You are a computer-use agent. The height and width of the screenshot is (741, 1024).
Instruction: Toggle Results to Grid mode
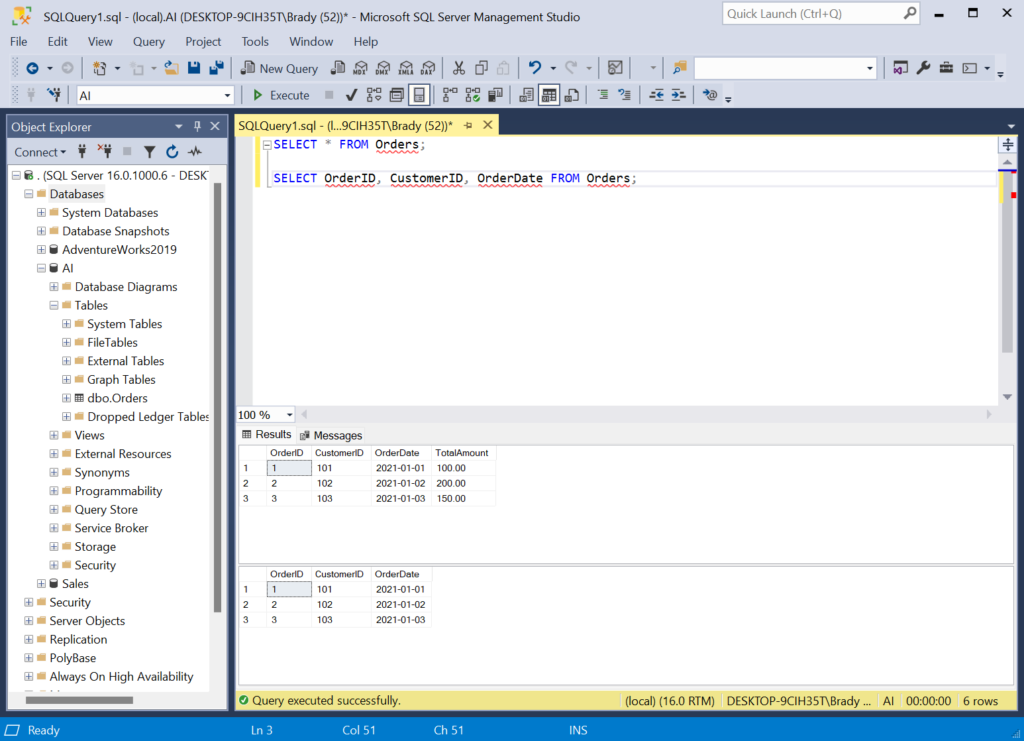(x=549, y=95)
